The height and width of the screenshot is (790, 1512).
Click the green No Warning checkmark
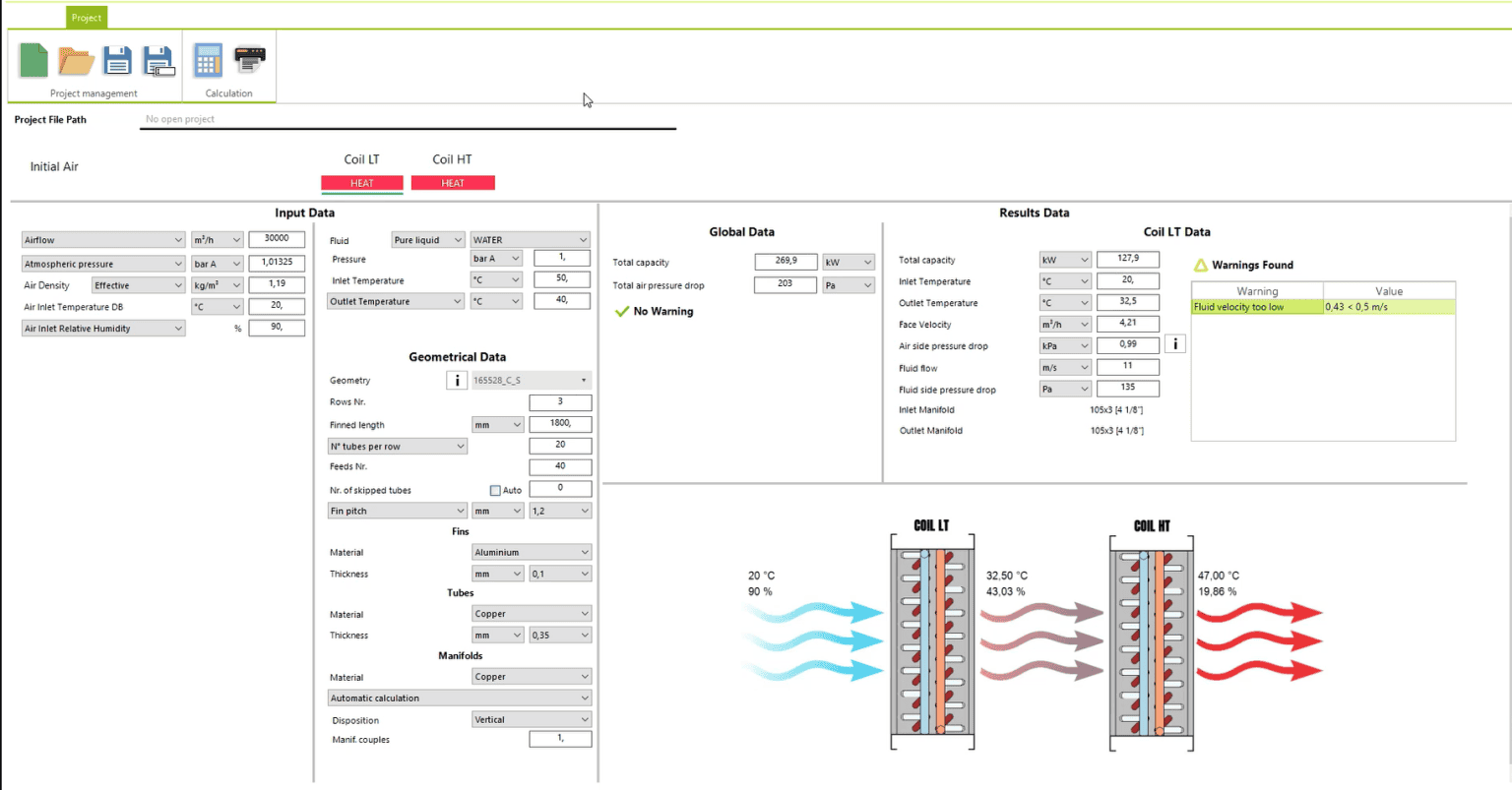click(622, 311)
